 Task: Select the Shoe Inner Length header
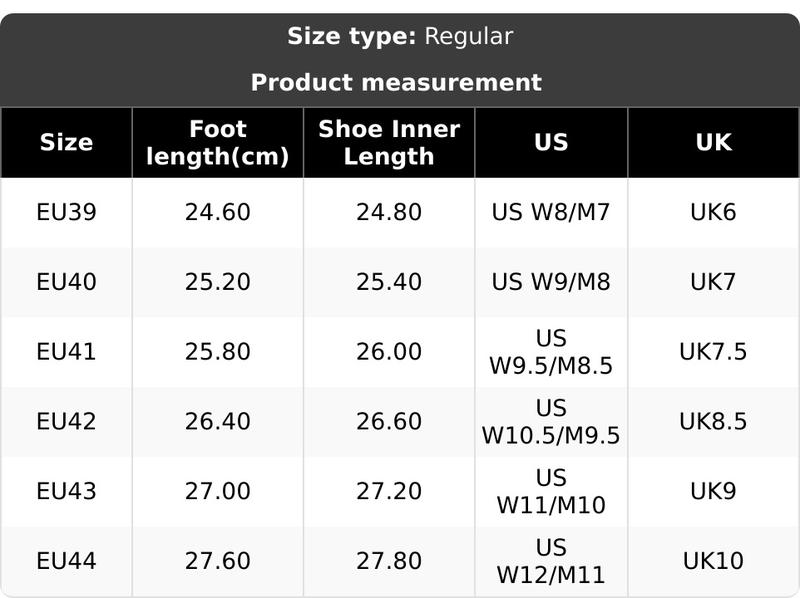[389, 143]
